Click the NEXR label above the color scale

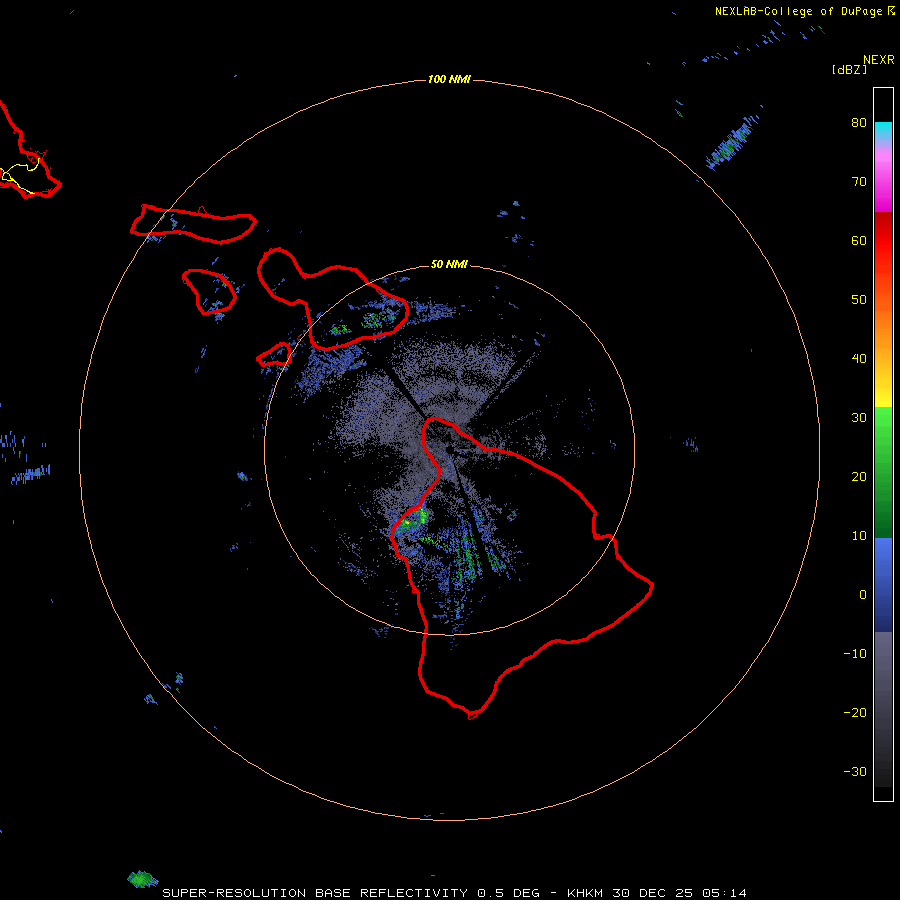(x=878, y=60)
